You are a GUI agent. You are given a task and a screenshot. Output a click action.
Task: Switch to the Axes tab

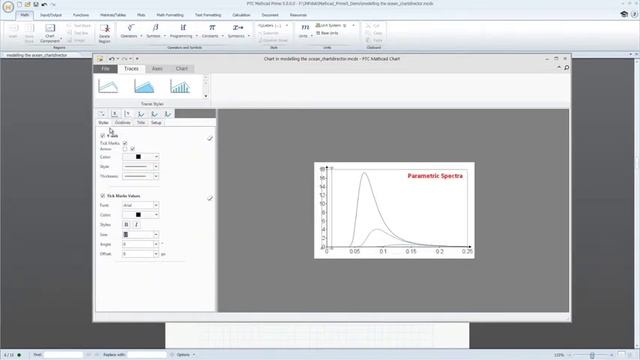[157, 69]
